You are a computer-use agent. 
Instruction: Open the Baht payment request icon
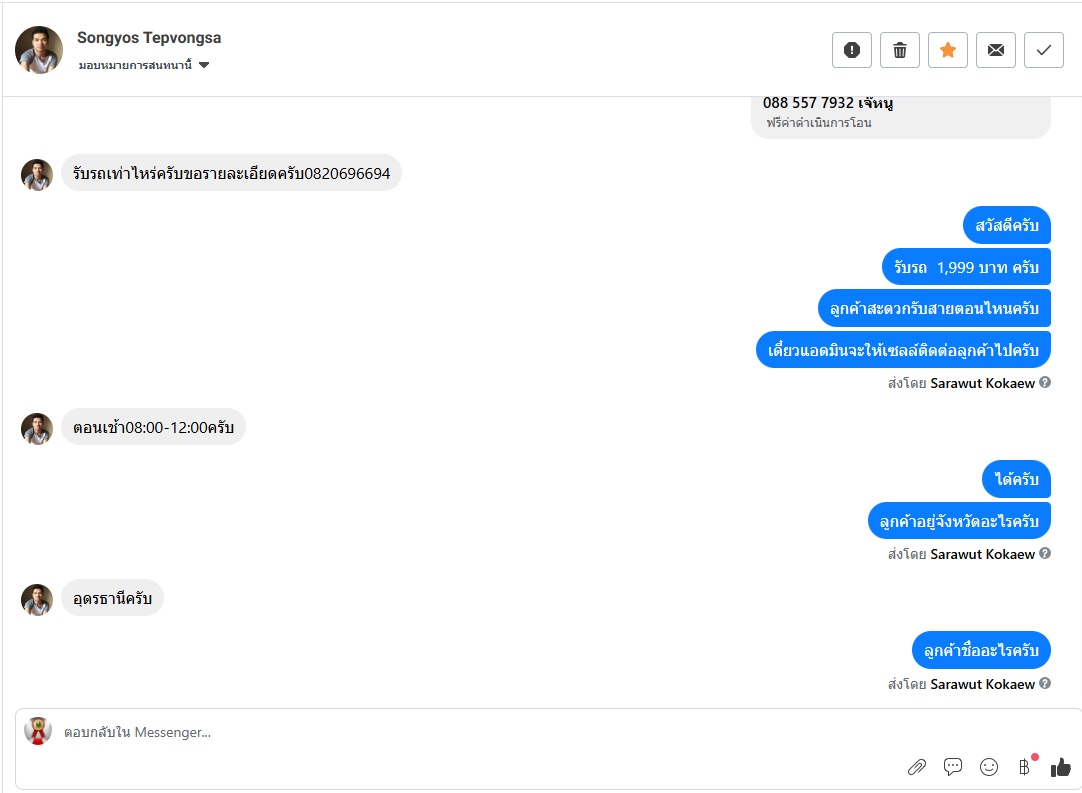point(1025,767)
